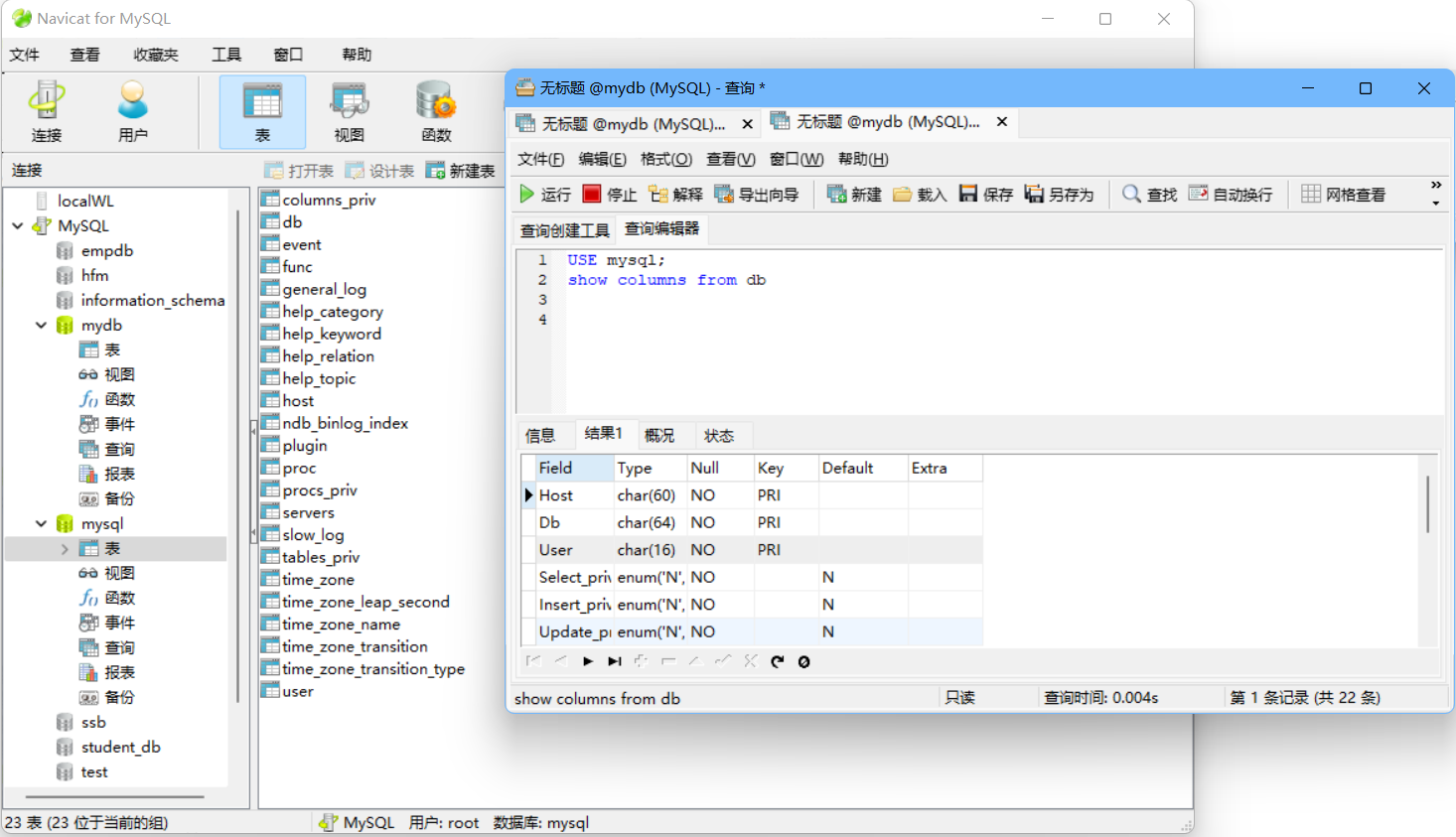Open main window 收藏夹 menu
The image size is (1456, 837).
(156, 55)
